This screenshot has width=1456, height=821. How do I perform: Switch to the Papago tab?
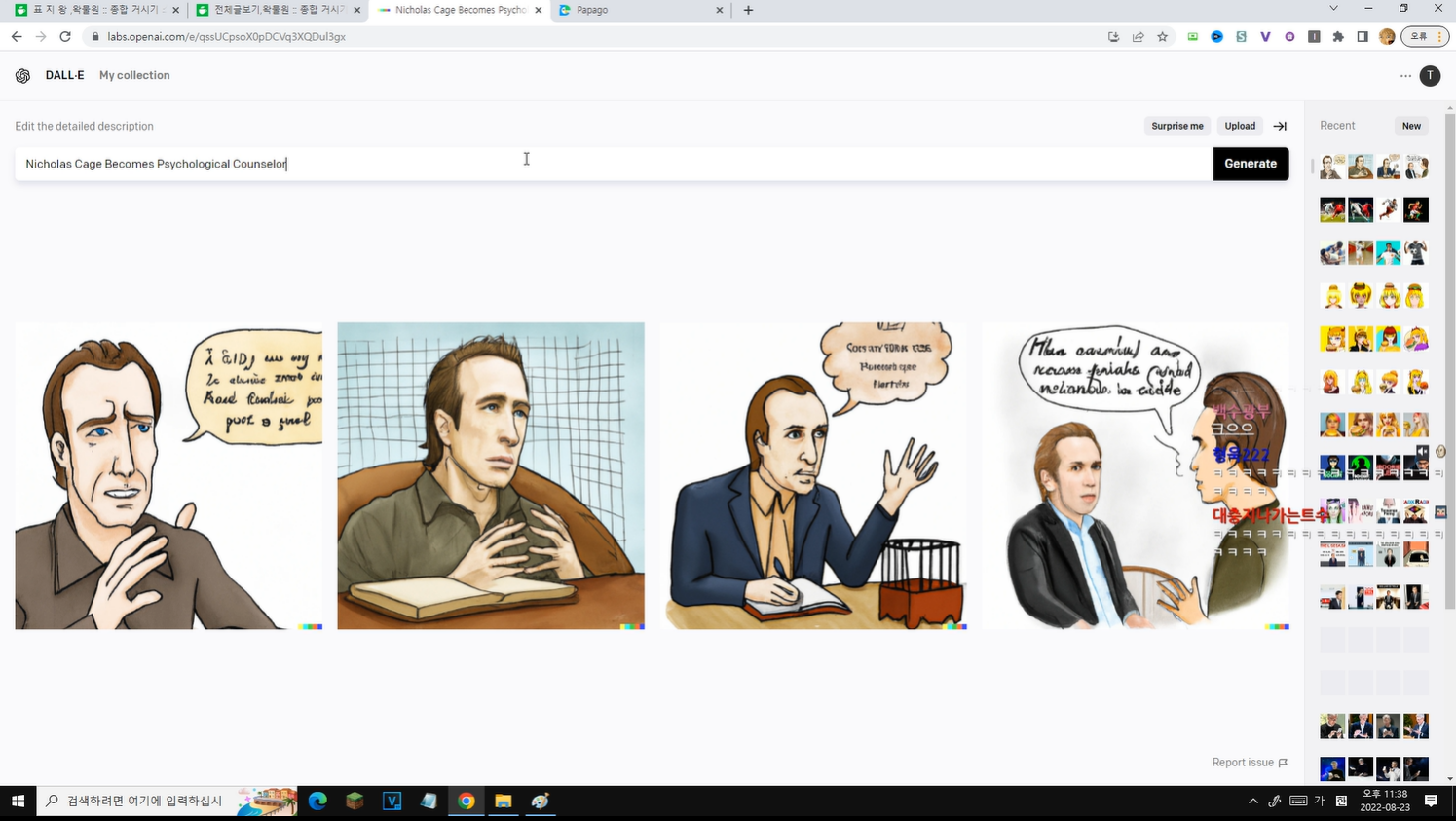pyautogui.click(x=643, y=10)
